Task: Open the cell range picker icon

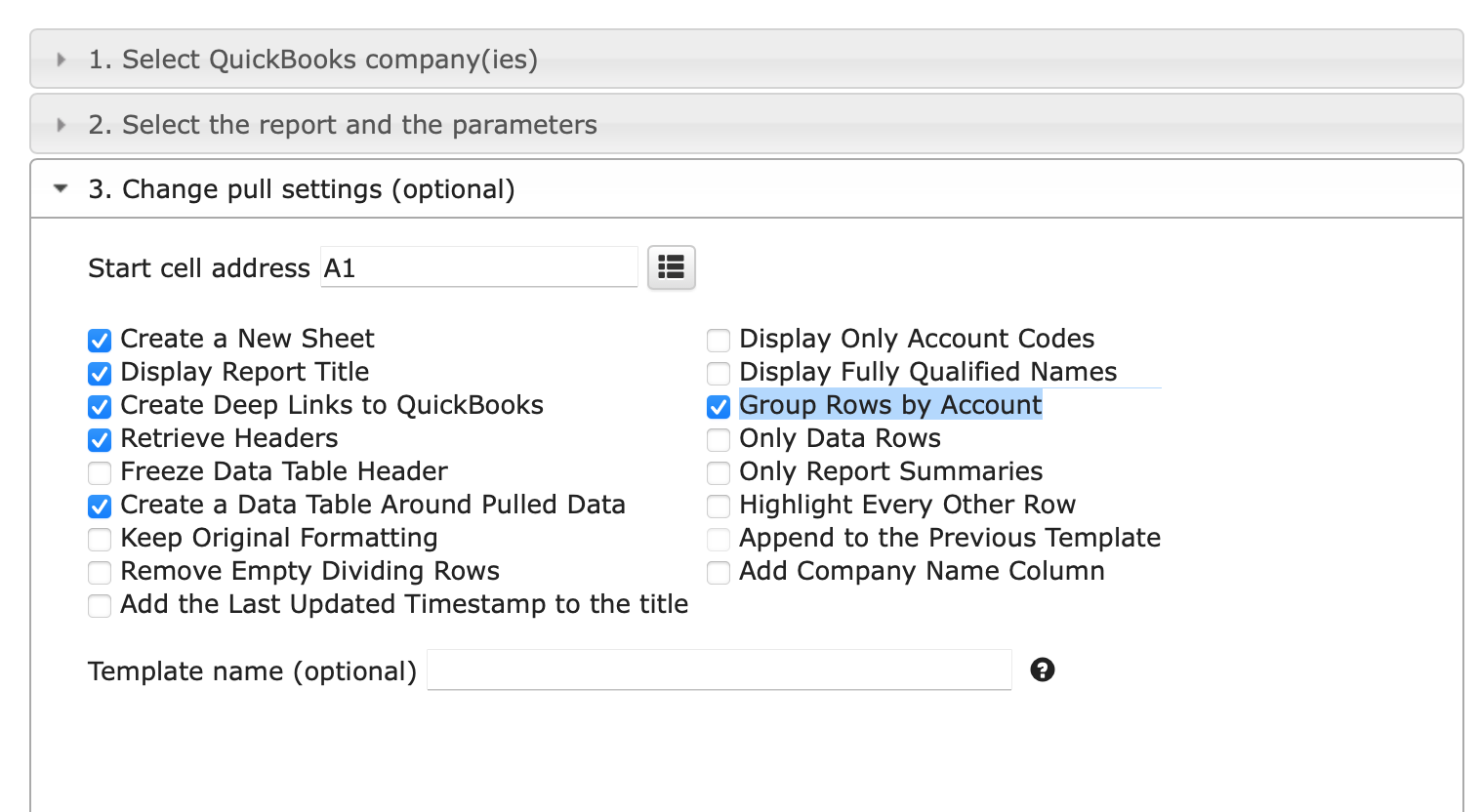Action: coord(671,267)
